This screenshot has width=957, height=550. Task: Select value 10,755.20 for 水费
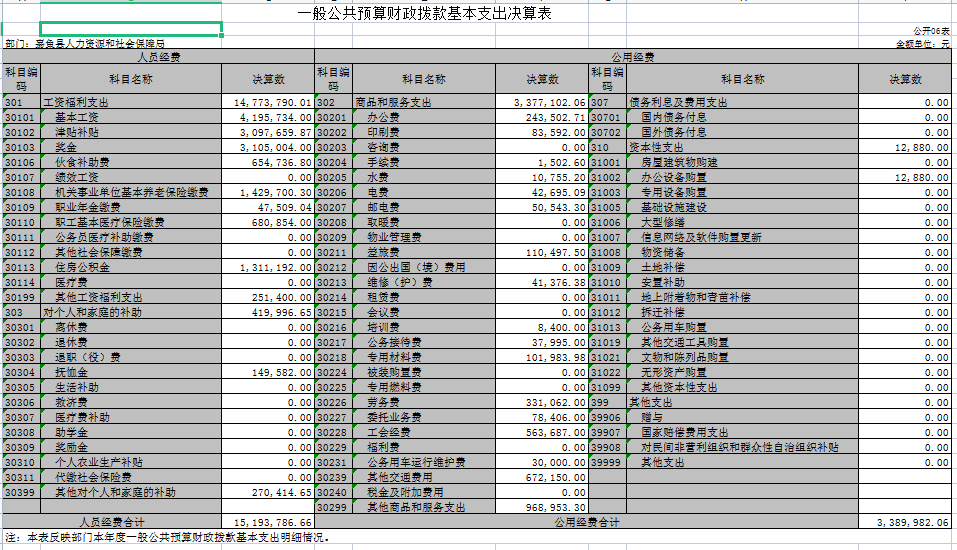pos(542,177)
